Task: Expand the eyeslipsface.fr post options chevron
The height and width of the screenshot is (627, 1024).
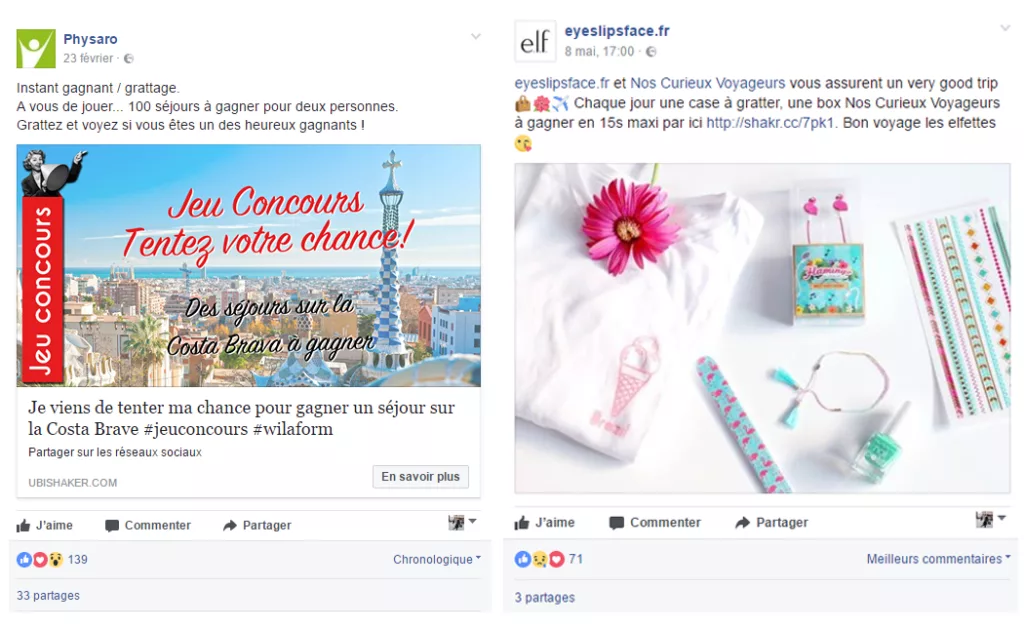Action: click(1005, 28)
